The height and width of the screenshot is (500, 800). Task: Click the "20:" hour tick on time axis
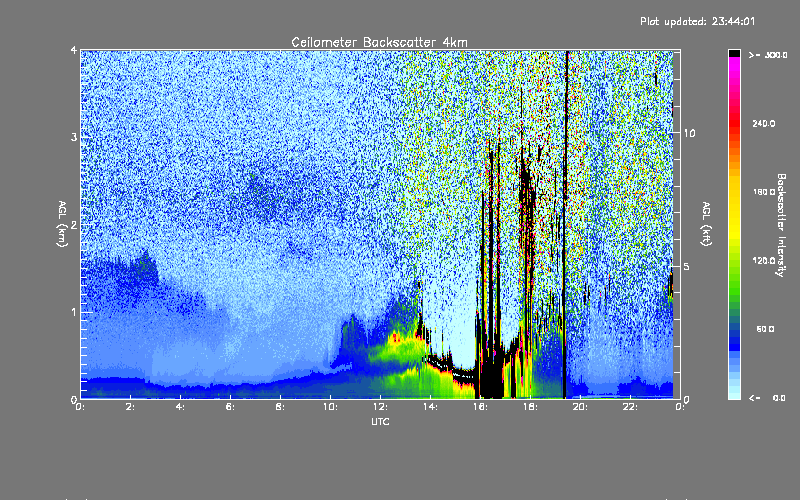[x=580, y=407]
